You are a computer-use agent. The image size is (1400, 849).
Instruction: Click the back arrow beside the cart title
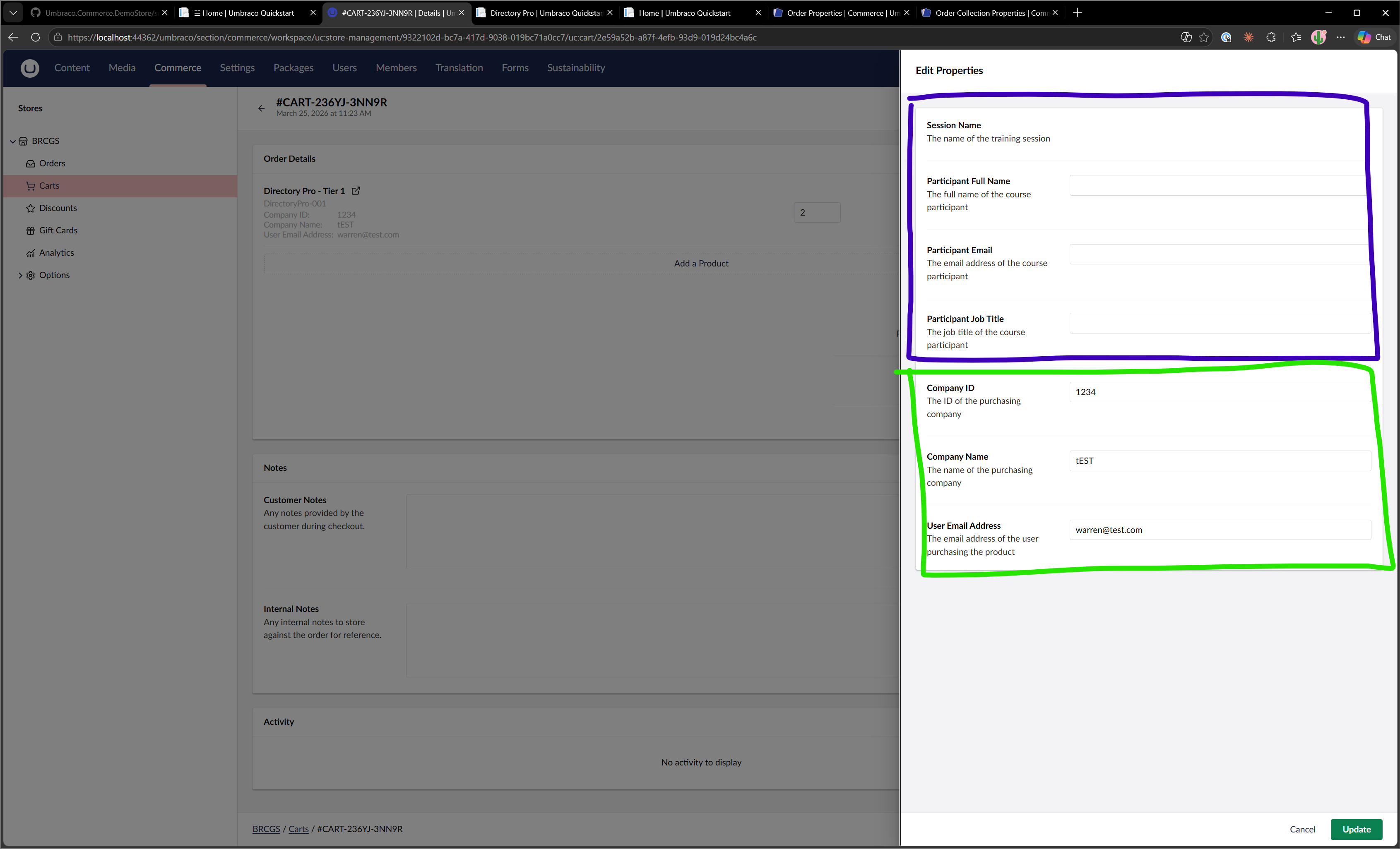(x=261, y=108)
